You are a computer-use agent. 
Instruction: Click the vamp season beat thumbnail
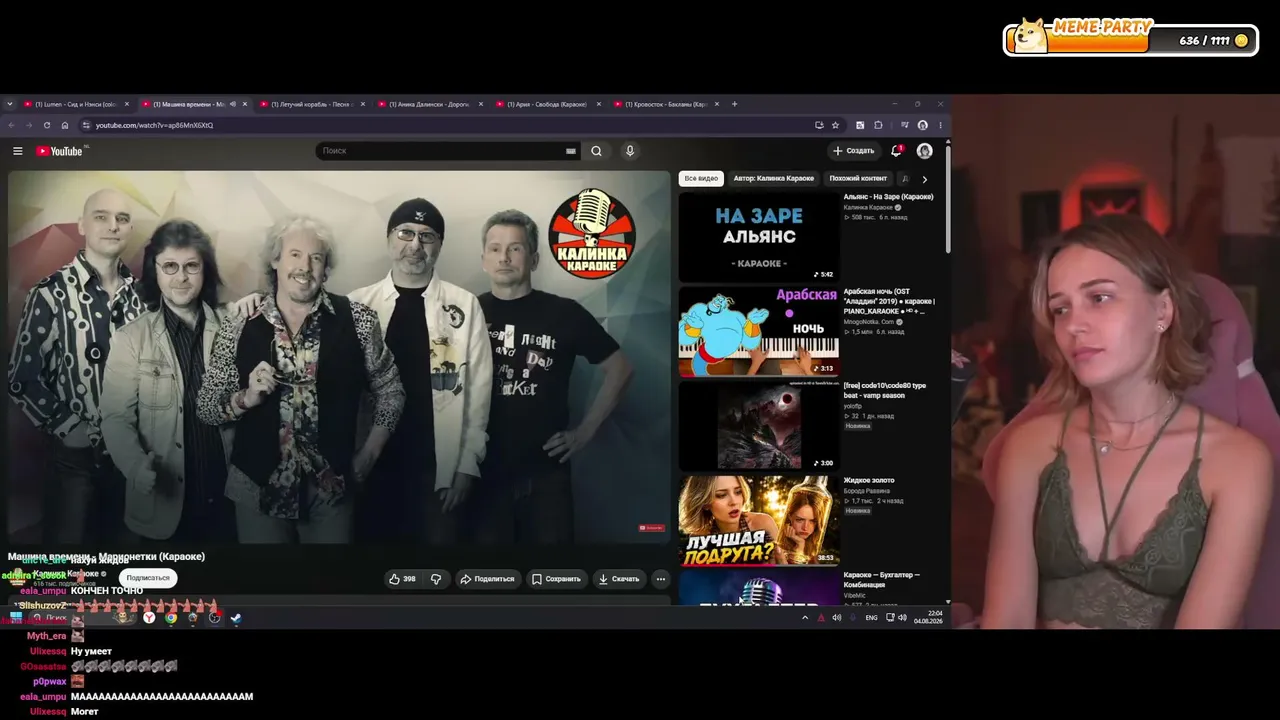pyautogui.click(x=759, y=425)
